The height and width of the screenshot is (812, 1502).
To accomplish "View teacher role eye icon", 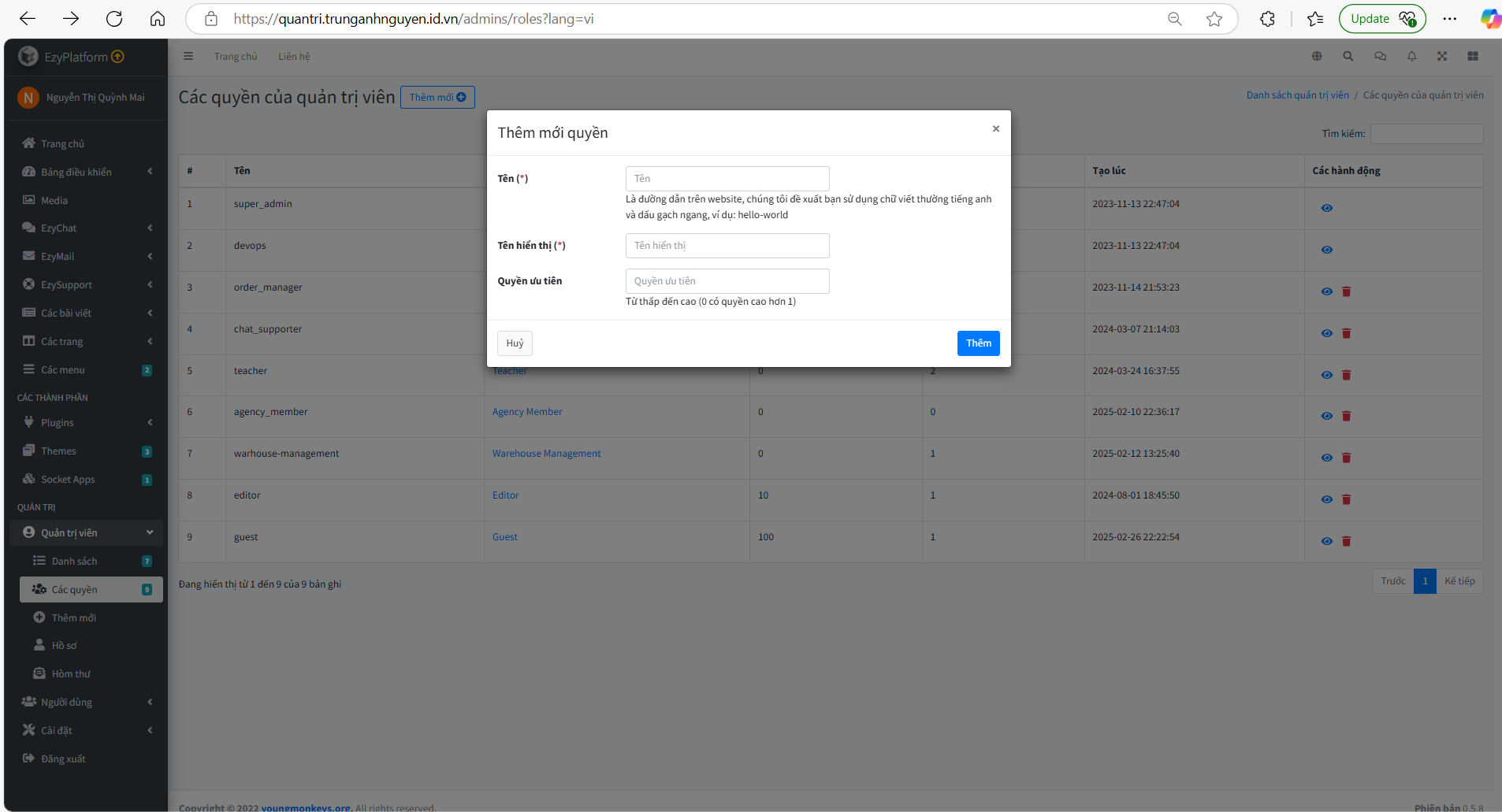I will [x=1327, y=375].
